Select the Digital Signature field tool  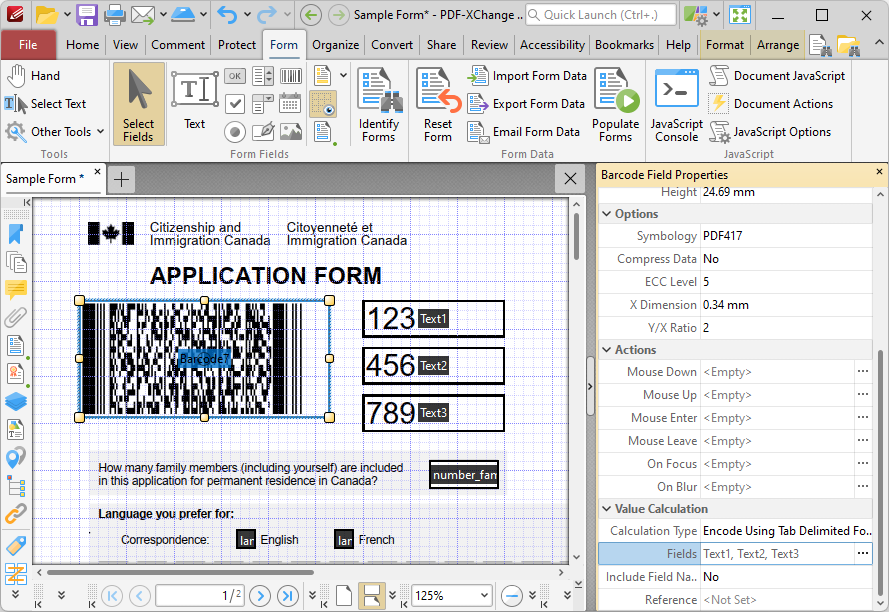263,131
